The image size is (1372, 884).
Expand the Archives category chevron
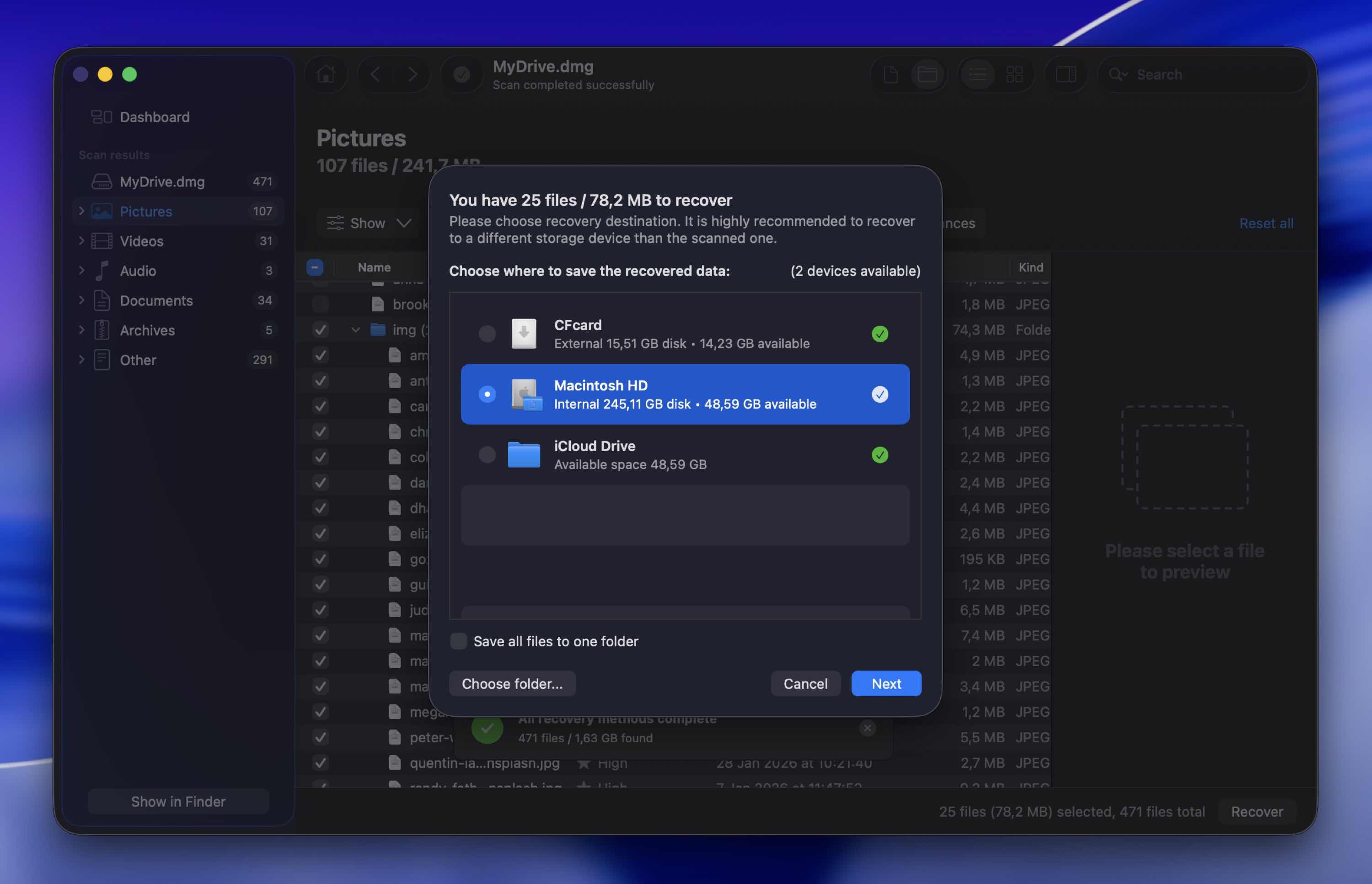point(81,330)
